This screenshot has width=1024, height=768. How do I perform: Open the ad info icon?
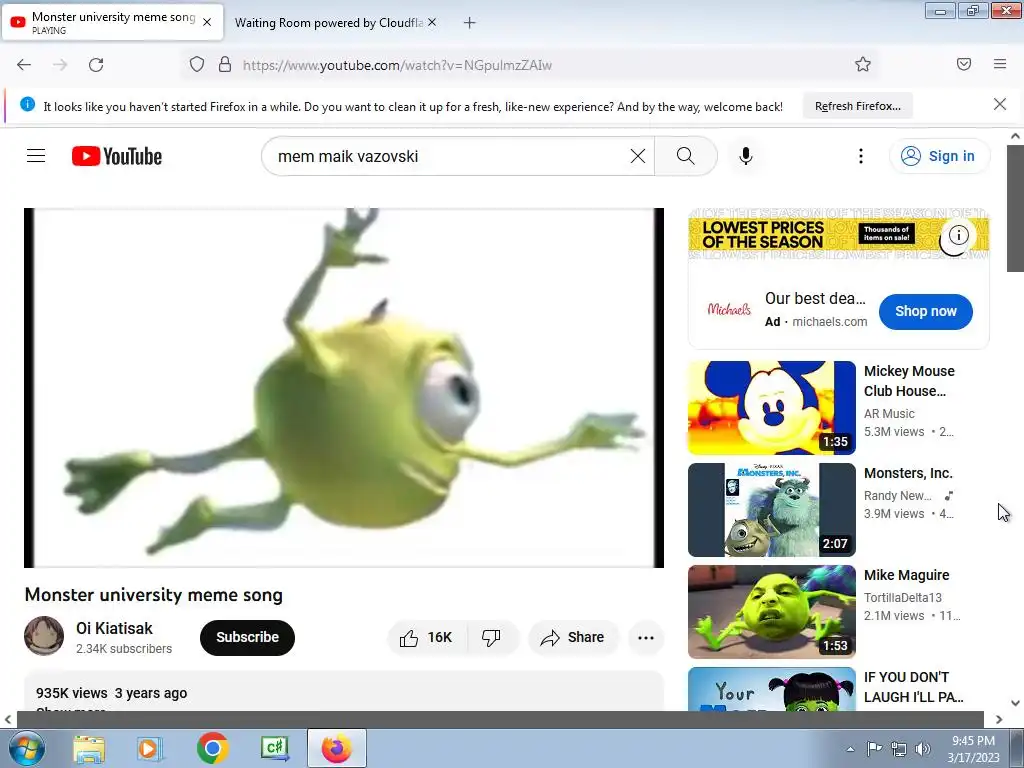pos(958,235)
